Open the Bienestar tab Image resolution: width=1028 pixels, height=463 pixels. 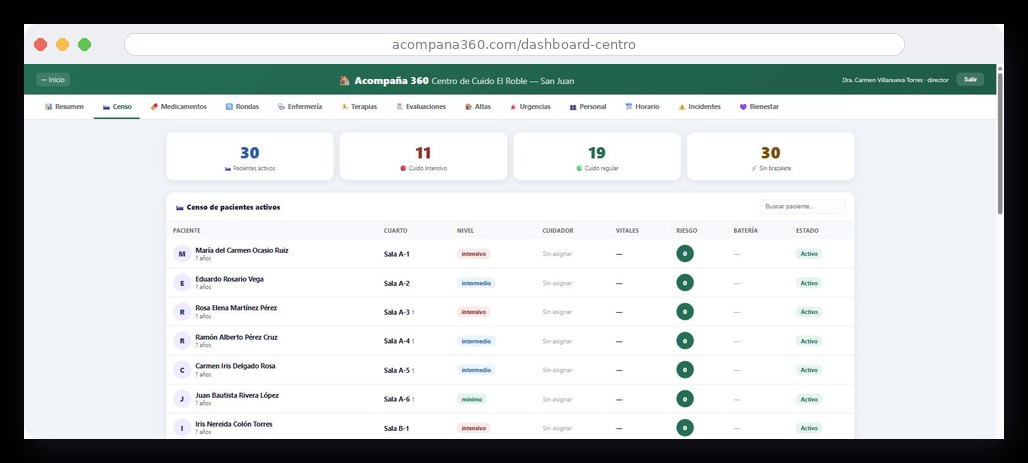coord(759,107)
